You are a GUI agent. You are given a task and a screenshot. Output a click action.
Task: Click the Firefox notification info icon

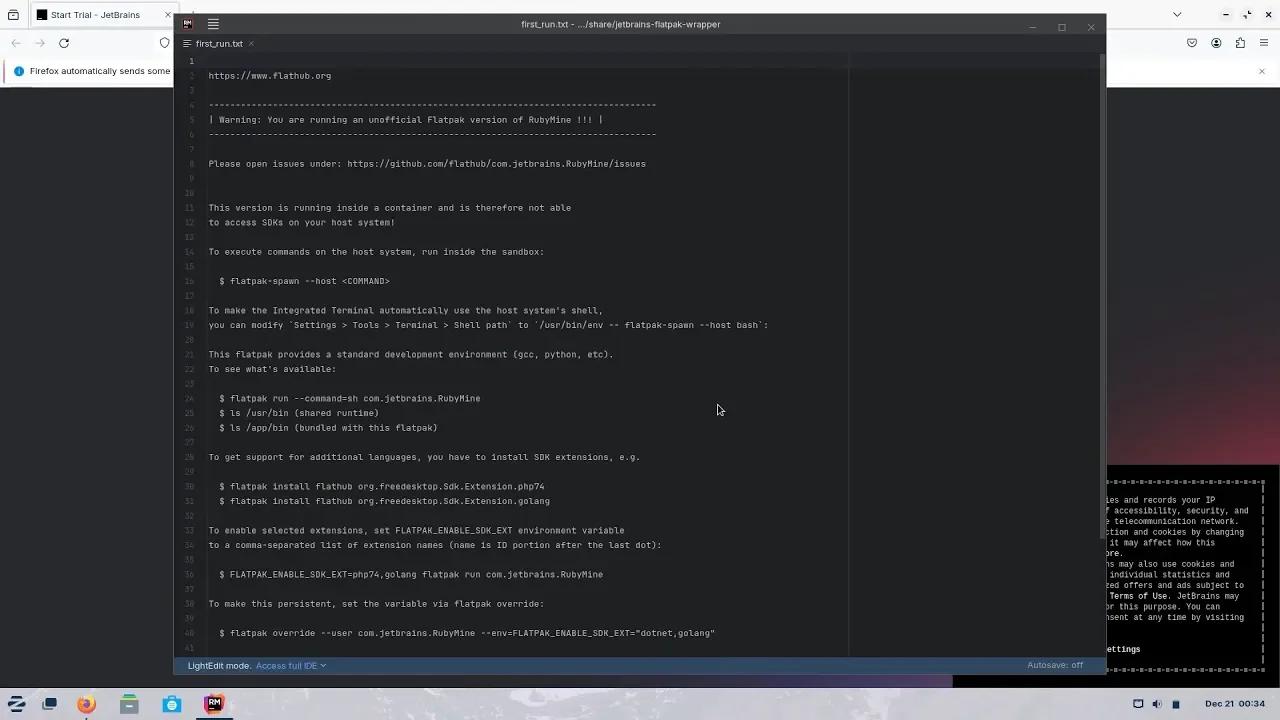tap(18, 71)
